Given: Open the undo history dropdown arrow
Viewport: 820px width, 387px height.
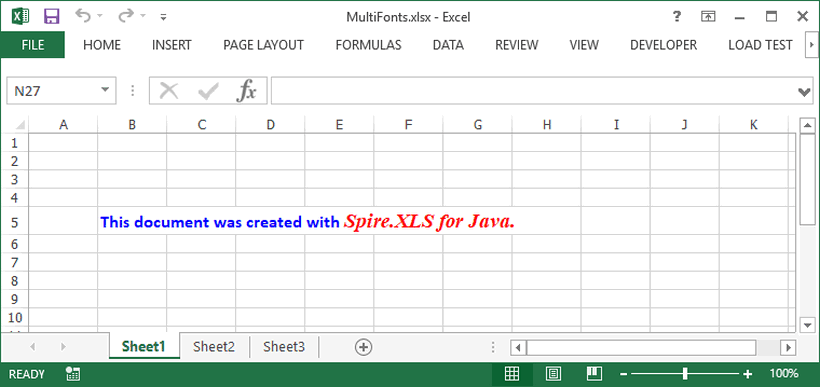Looking at the screenshot, I should [100, 17].
